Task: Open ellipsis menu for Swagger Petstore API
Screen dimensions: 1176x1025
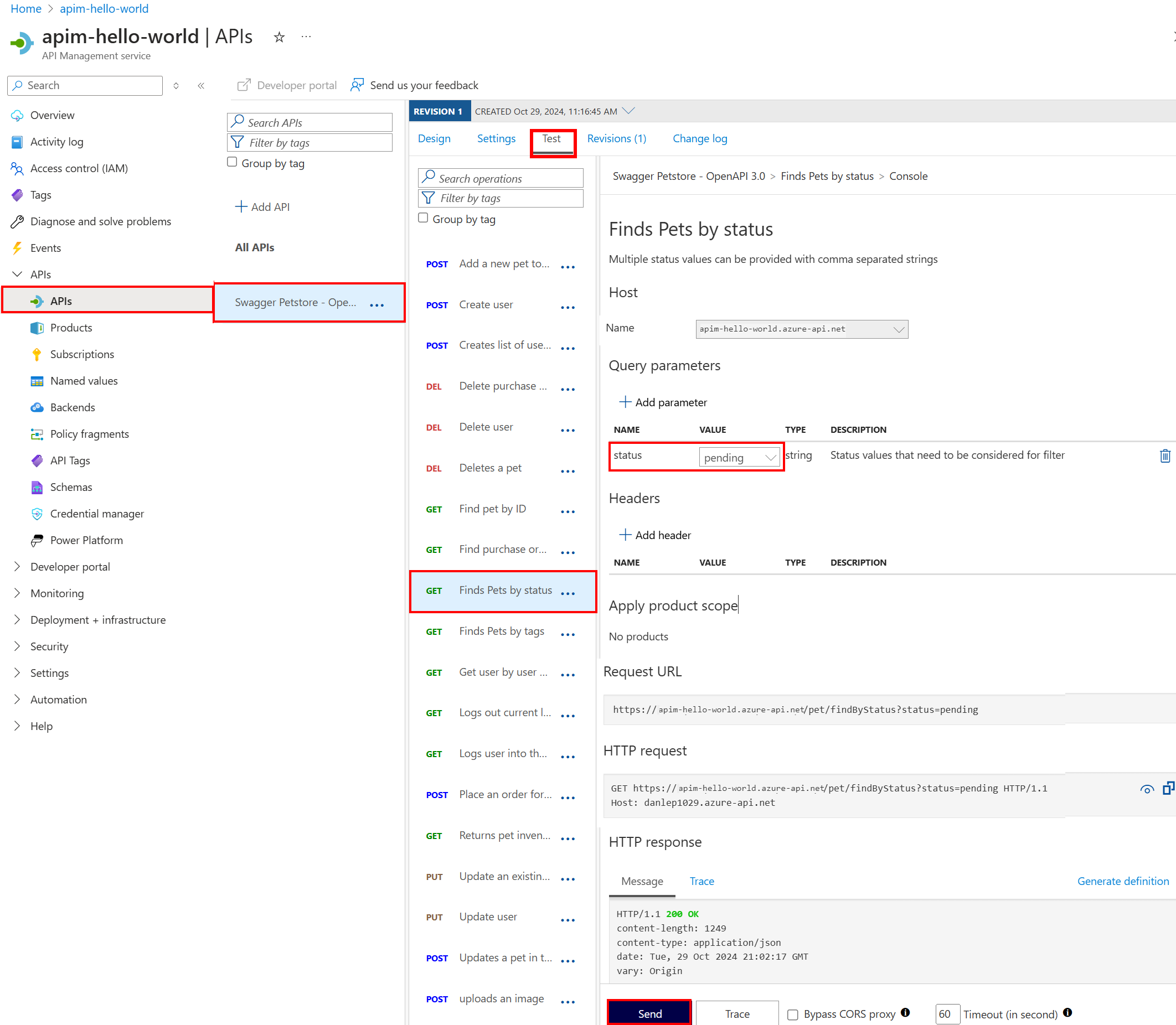Action: tap(377, 305)
